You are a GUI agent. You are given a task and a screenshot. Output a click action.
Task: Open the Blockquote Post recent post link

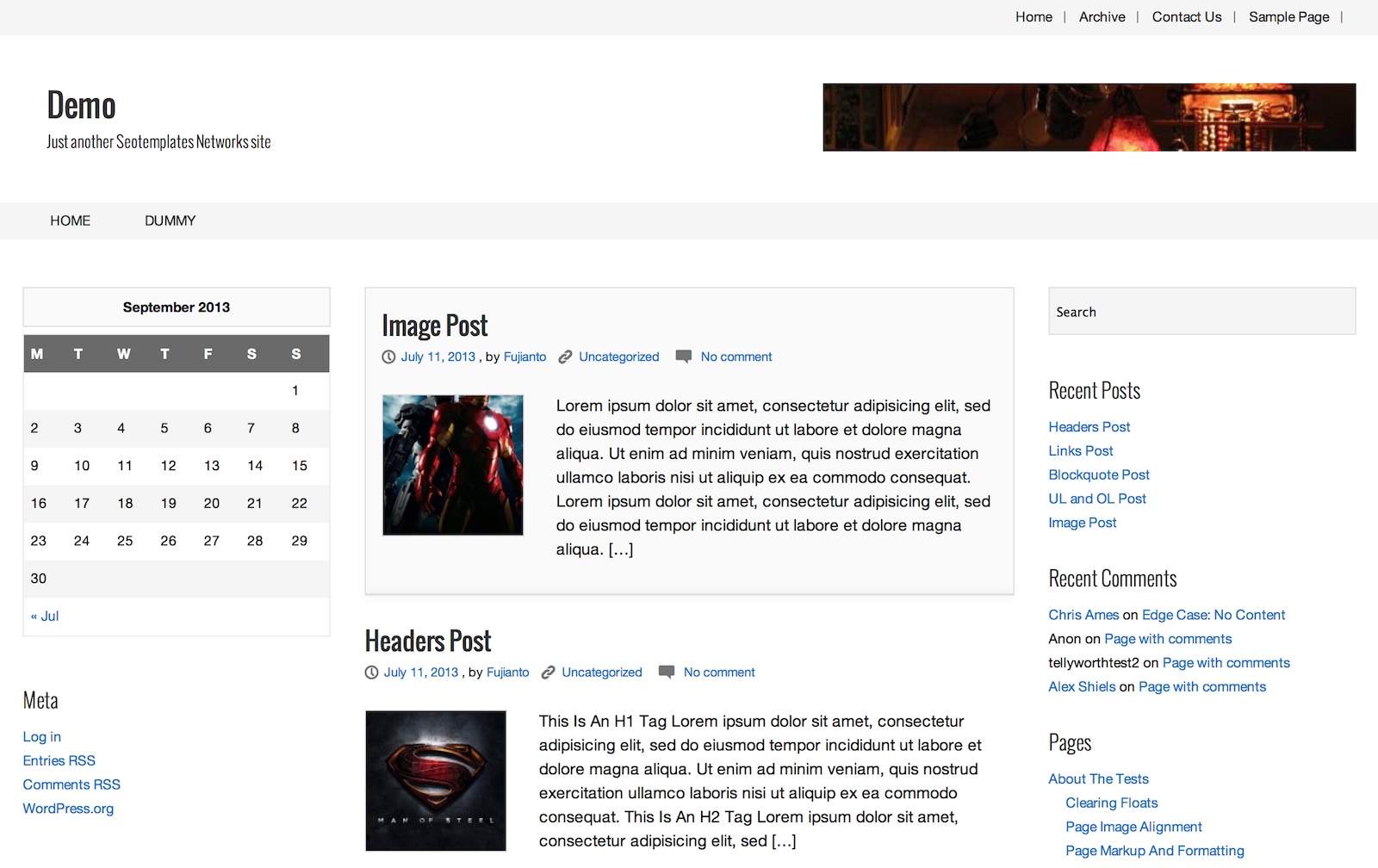point(1098,475)
